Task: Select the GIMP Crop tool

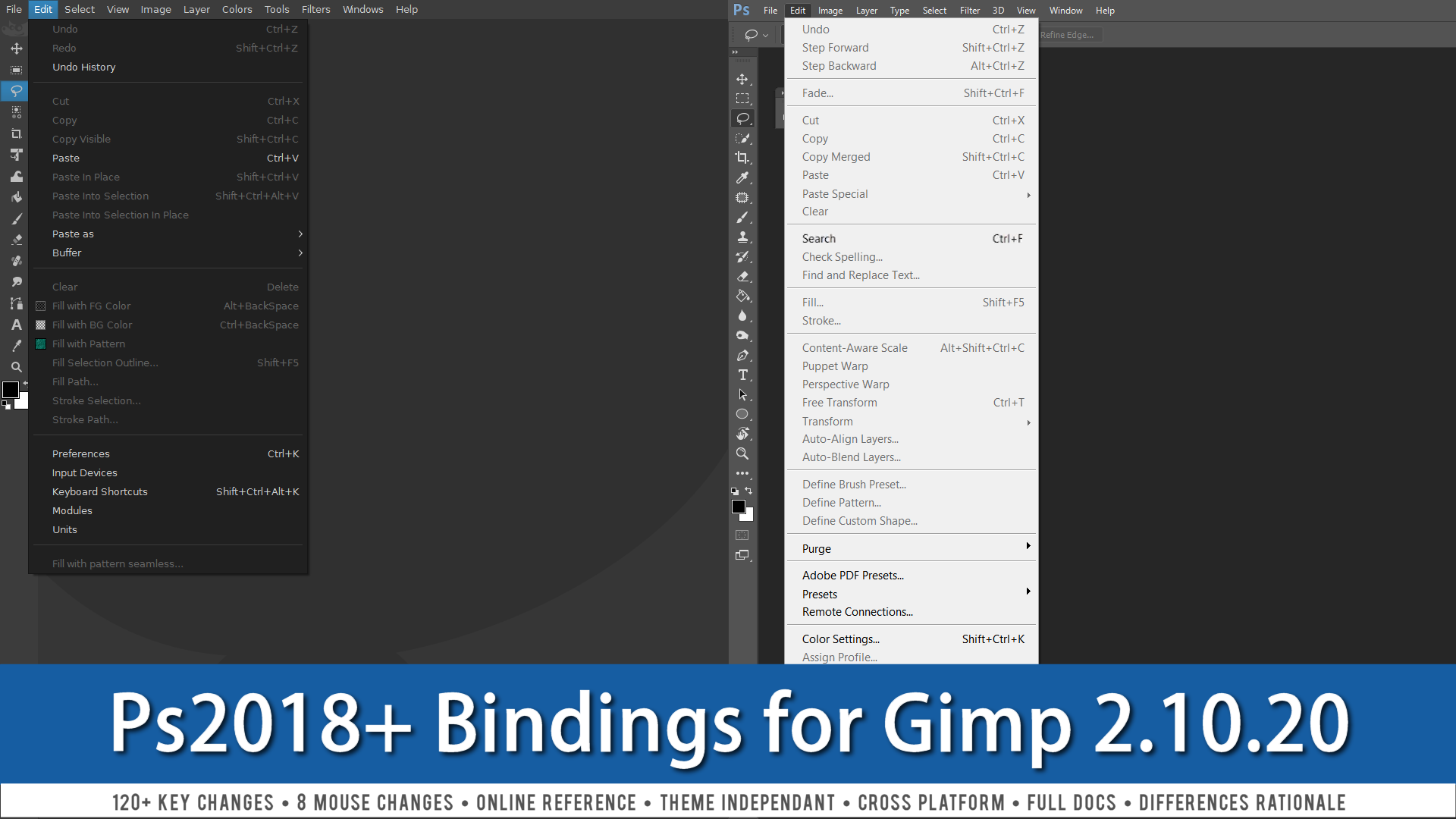Action: coord(16,133)
